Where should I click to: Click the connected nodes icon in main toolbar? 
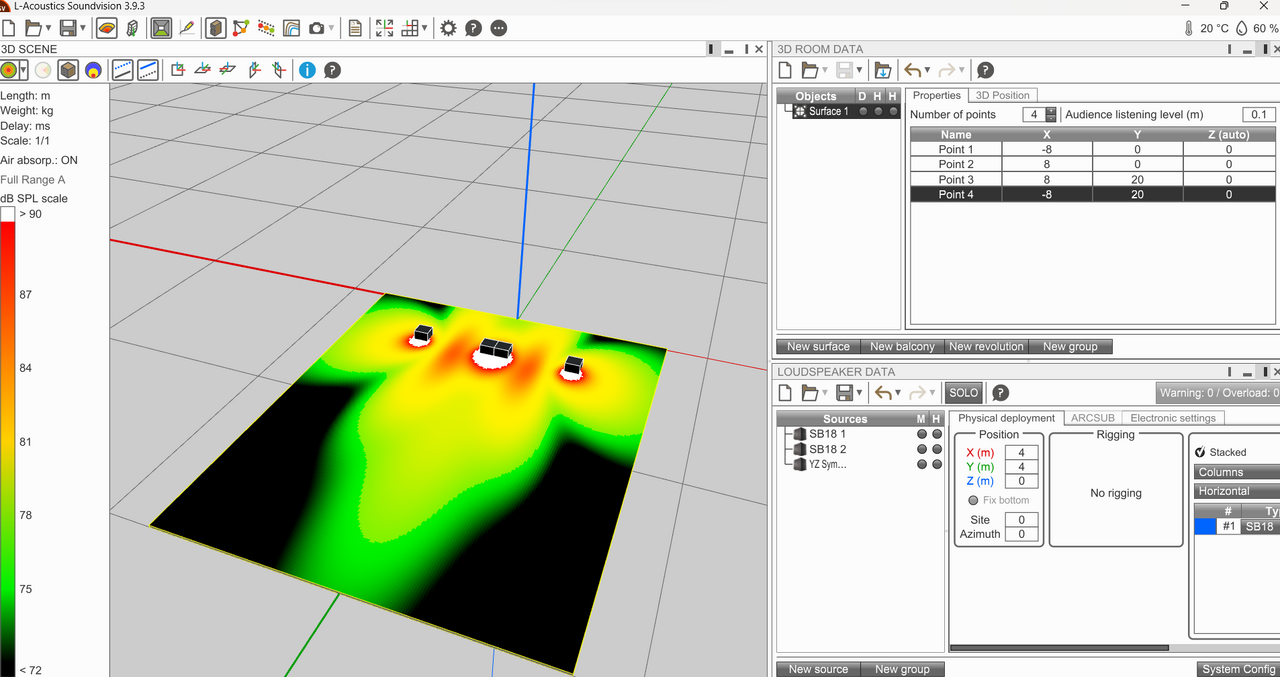click(241, 28)
